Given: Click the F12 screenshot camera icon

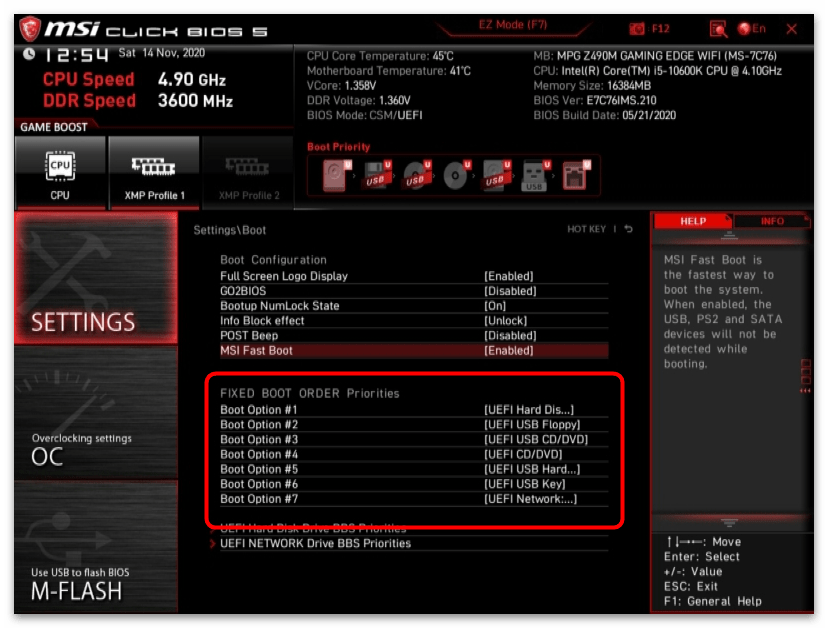Looking at the screenshot, I should pyautogui.click(x=638, y=29).
